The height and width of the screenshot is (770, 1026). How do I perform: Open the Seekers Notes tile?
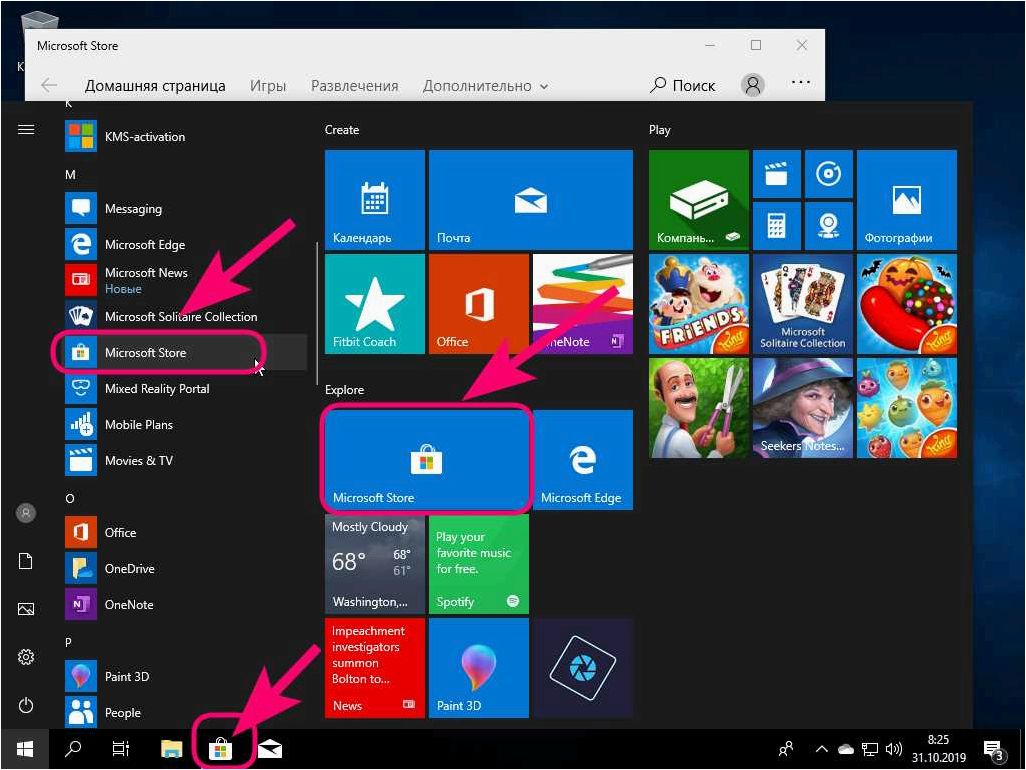(x=803, y=408)
